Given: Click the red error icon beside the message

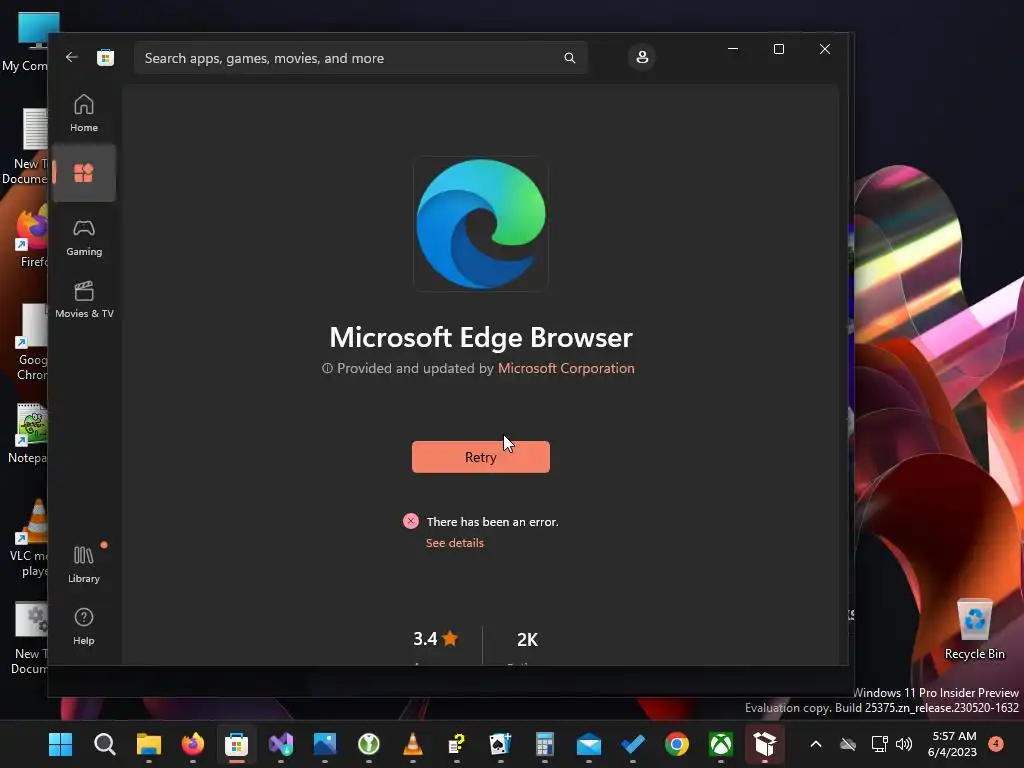Looking at the screenshot, I should coord(411,521).
